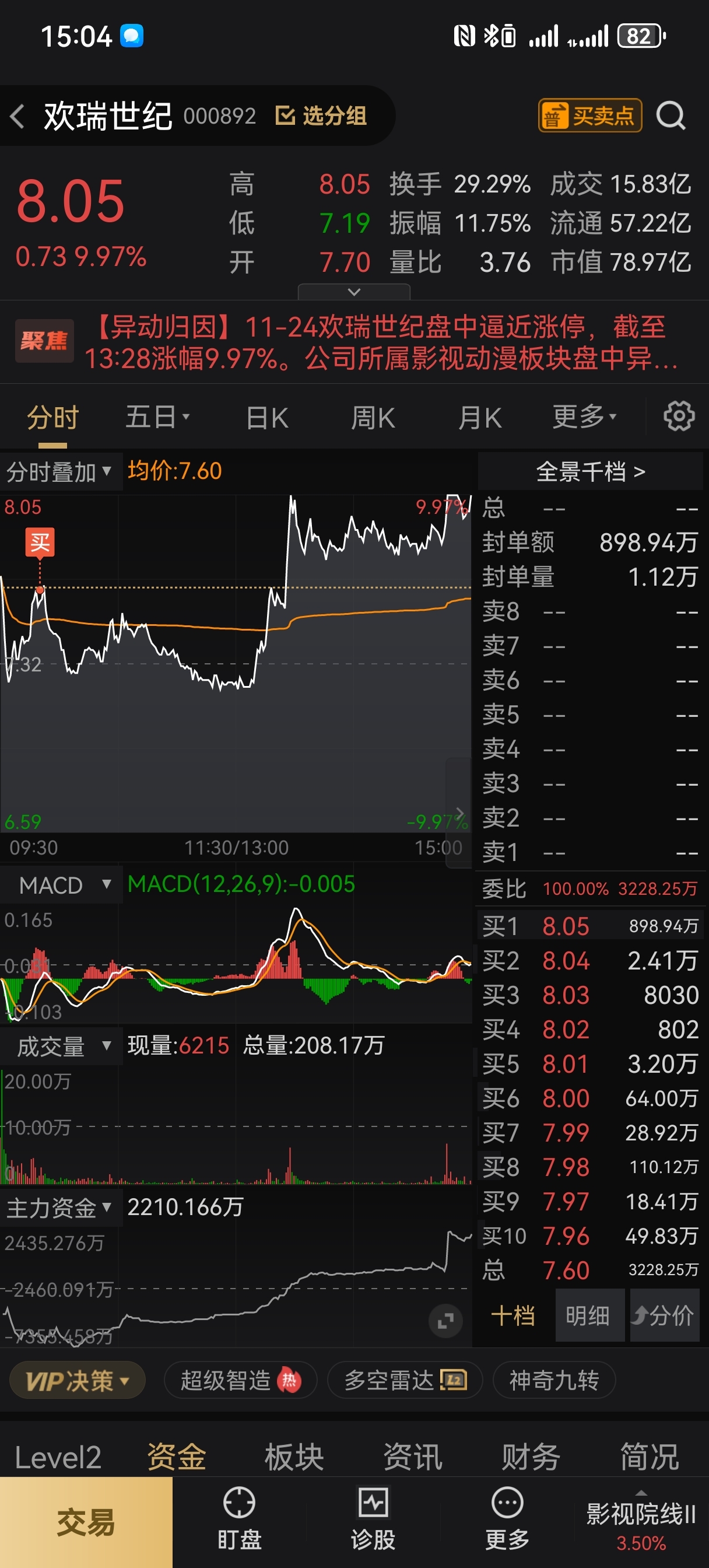Open 资讯 bottom tab
709x1568 pixels.
point(413,1457)
